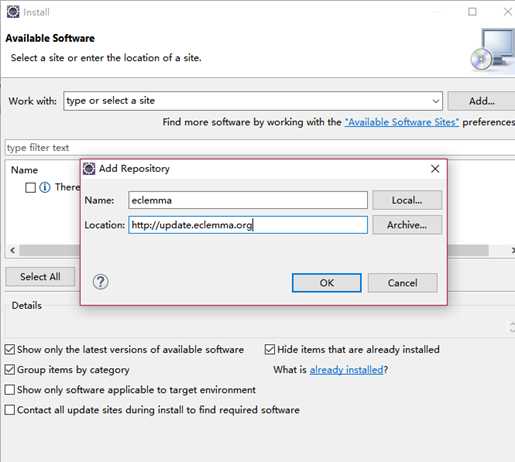Click the type filter text field
The width and height of the screenshot is (515, 462).
[x=260, y=148]
